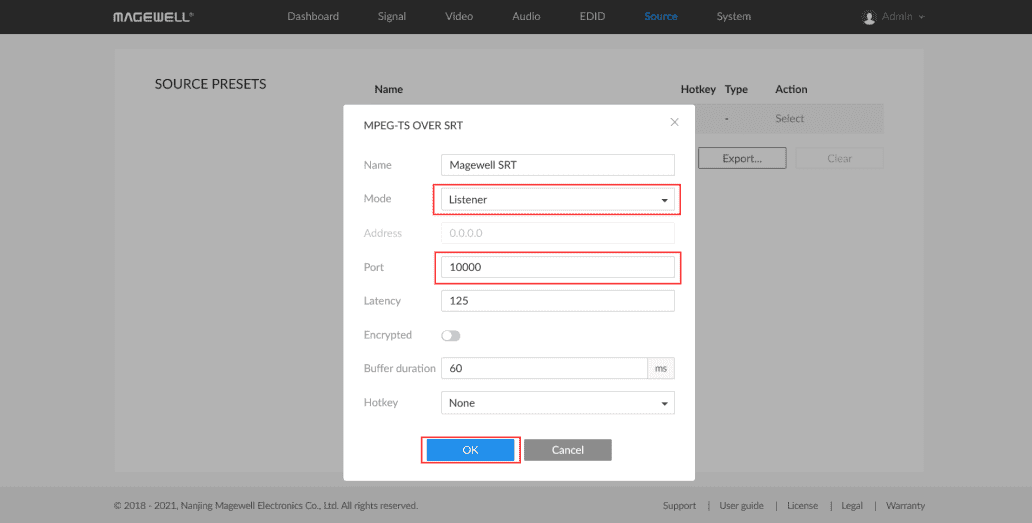Close the MPEG-TS OVER SRT dialog
1032x523 pixels.
[x=674, y=122]
